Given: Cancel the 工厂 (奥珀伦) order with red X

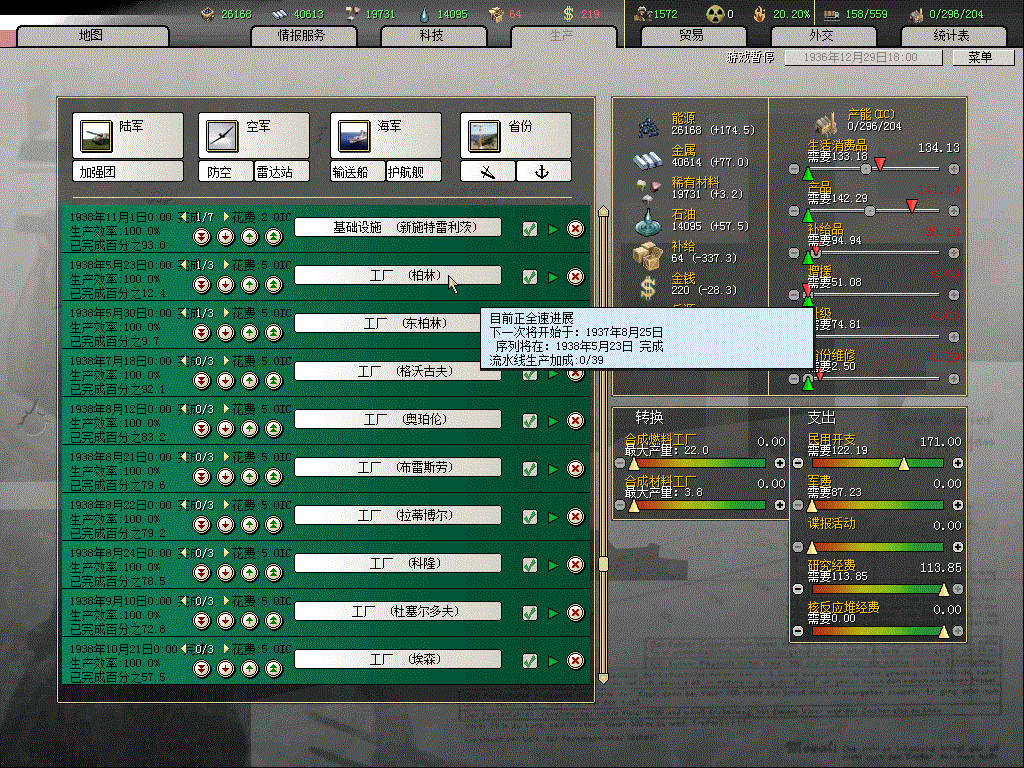Looking at the screenshot, I should pyautogui.click(x=575, y=421).
